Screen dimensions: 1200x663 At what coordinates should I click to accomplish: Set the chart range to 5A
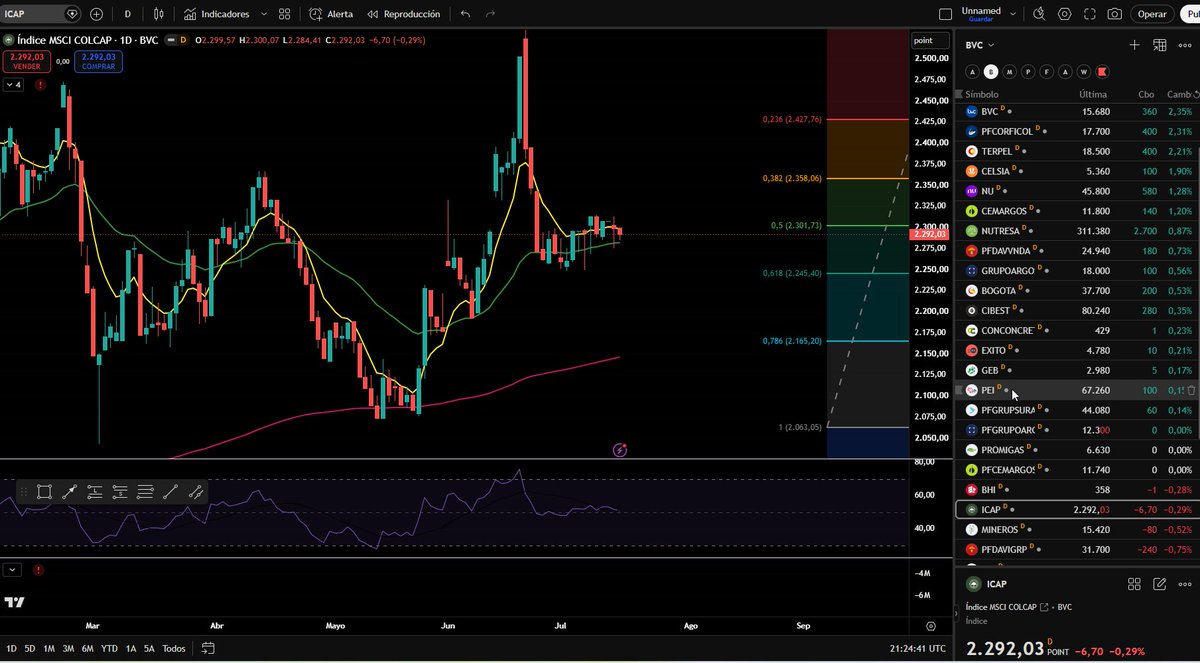coord(149,648)
